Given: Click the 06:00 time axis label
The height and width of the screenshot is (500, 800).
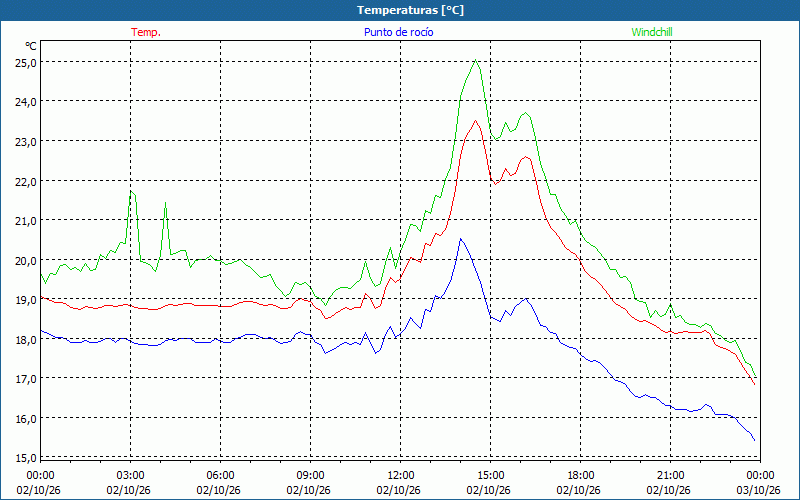Looking at the screenshot, I should [220, 476].
